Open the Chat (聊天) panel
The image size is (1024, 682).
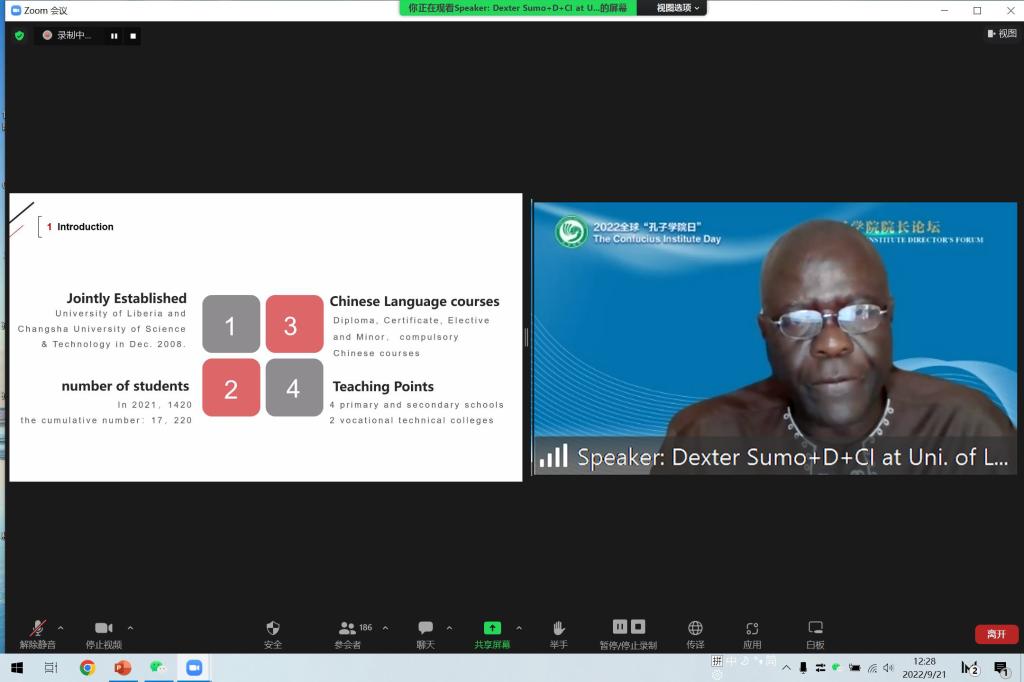point(425,629)
